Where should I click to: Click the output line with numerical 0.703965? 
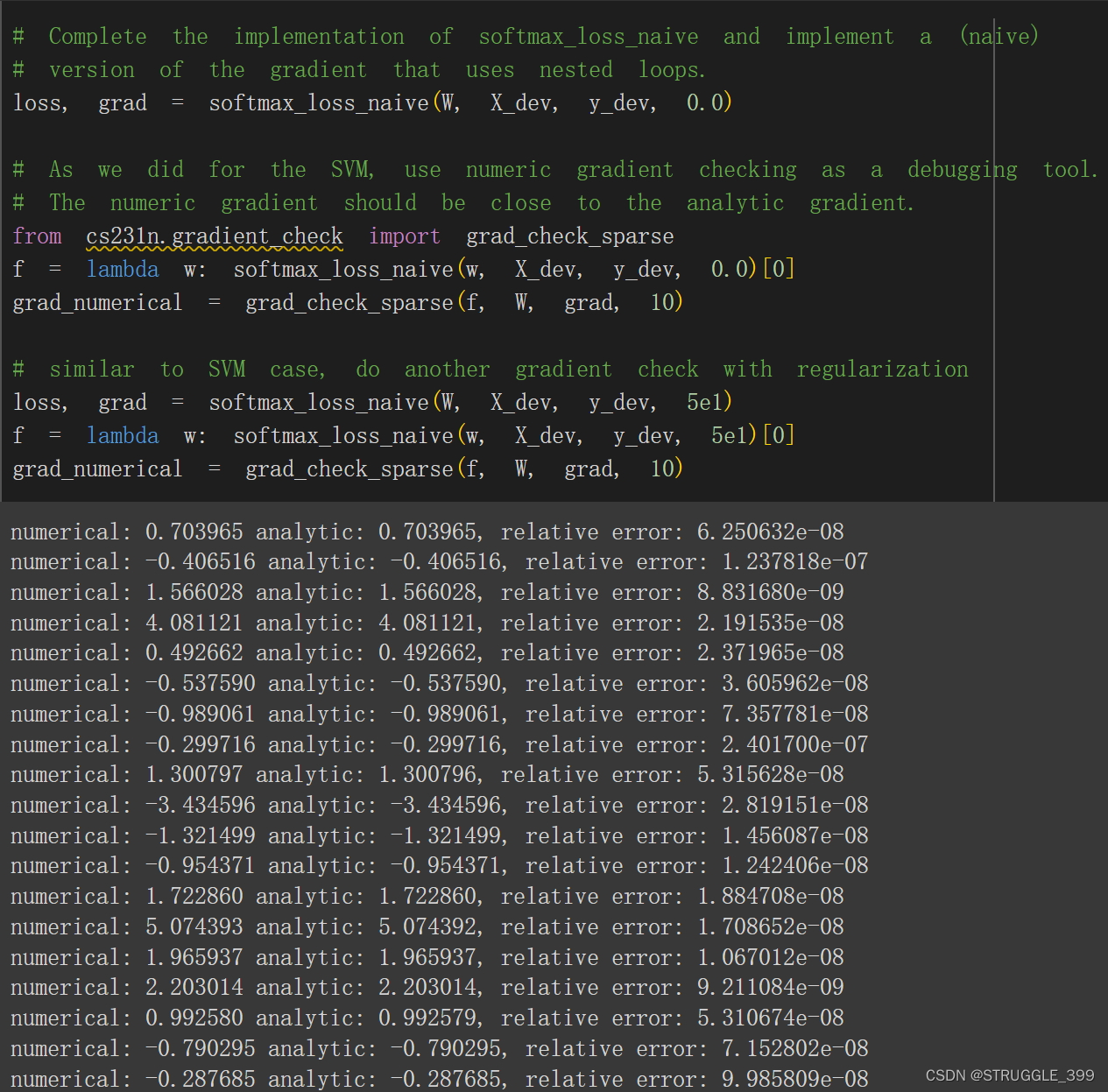coord(427,532)
